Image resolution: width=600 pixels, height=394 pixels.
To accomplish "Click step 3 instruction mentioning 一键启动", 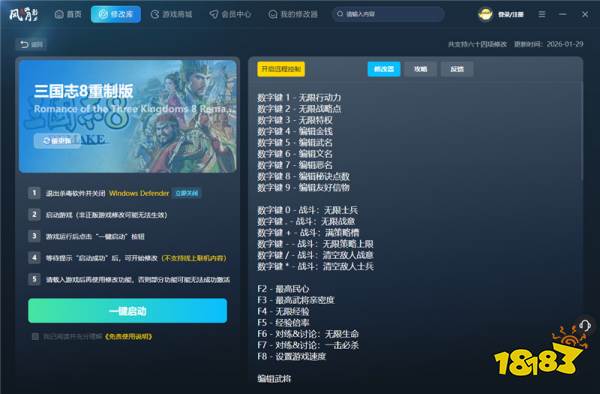I will coord(95,236).
